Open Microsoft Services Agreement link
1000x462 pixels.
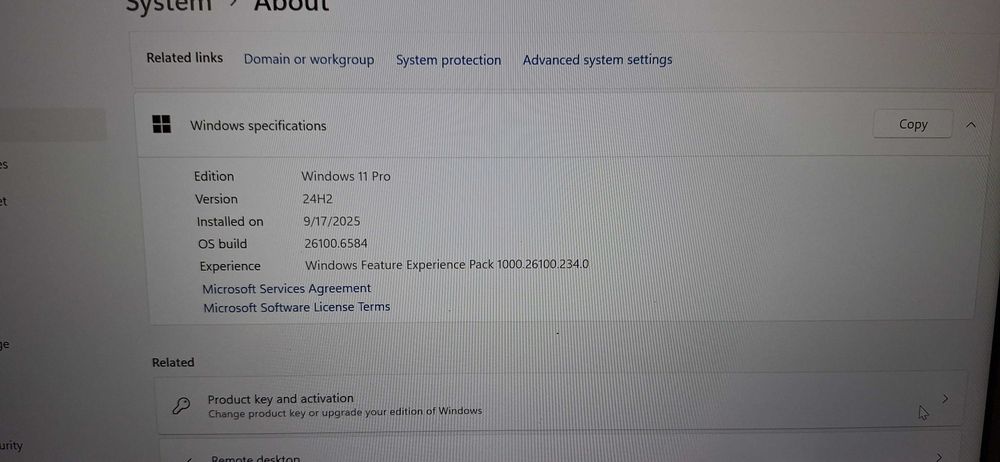click(286, 288)
